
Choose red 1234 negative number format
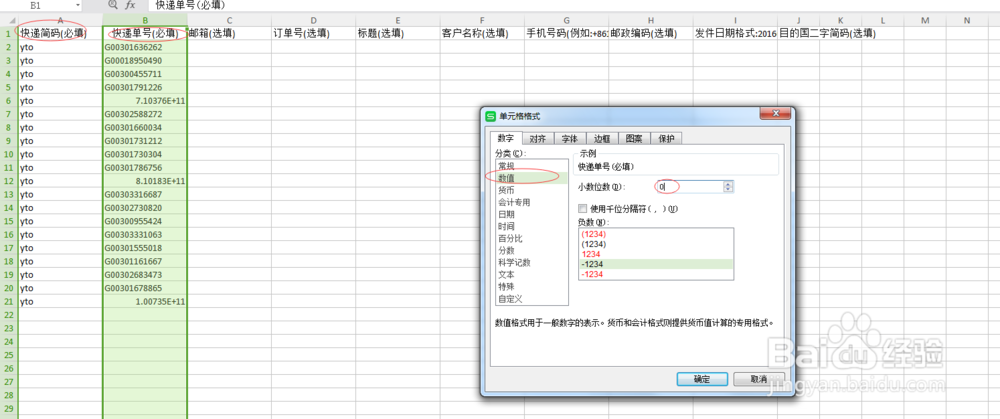[656, 254]
